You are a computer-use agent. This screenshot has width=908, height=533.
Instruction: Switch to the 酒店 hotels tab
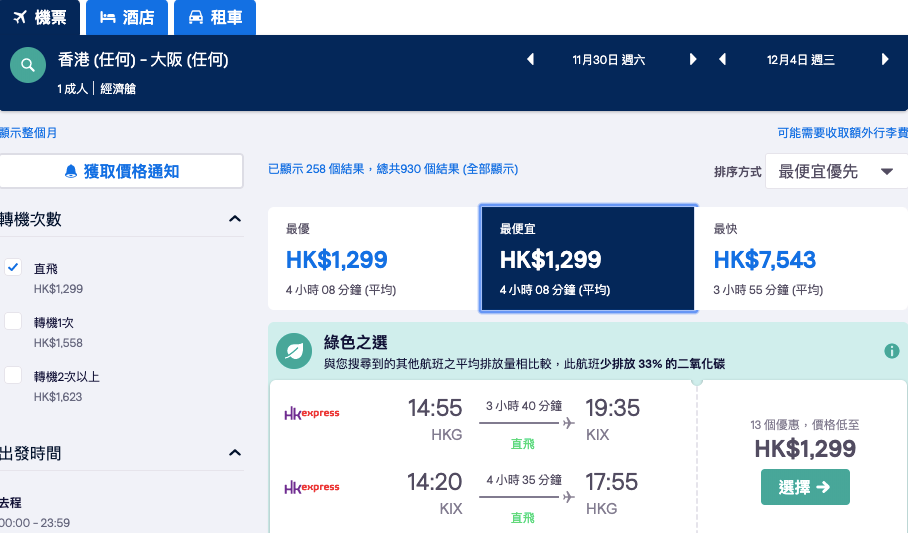pyautogui.click(x=127, y=17)
